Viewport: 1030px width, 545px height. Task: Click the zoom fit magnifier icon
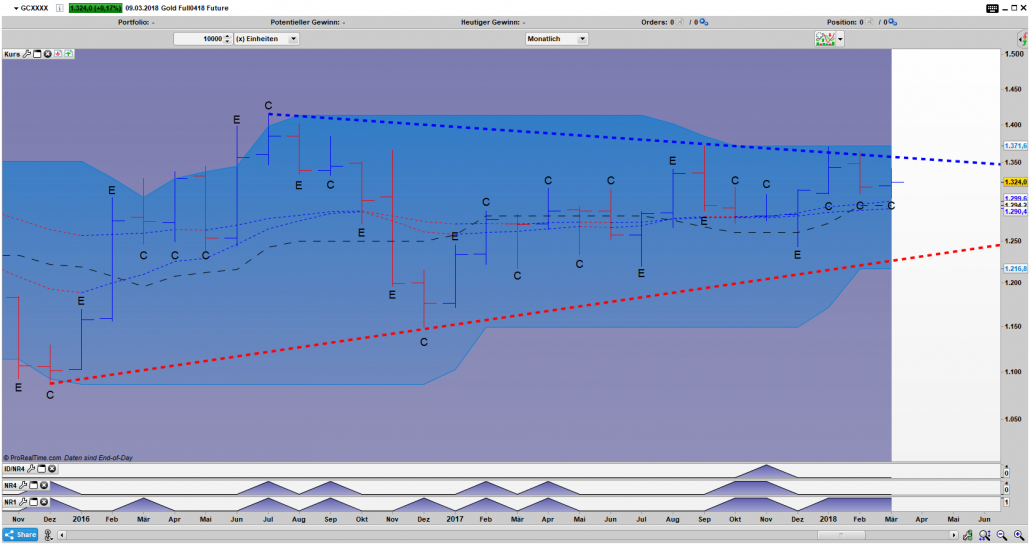985,535
